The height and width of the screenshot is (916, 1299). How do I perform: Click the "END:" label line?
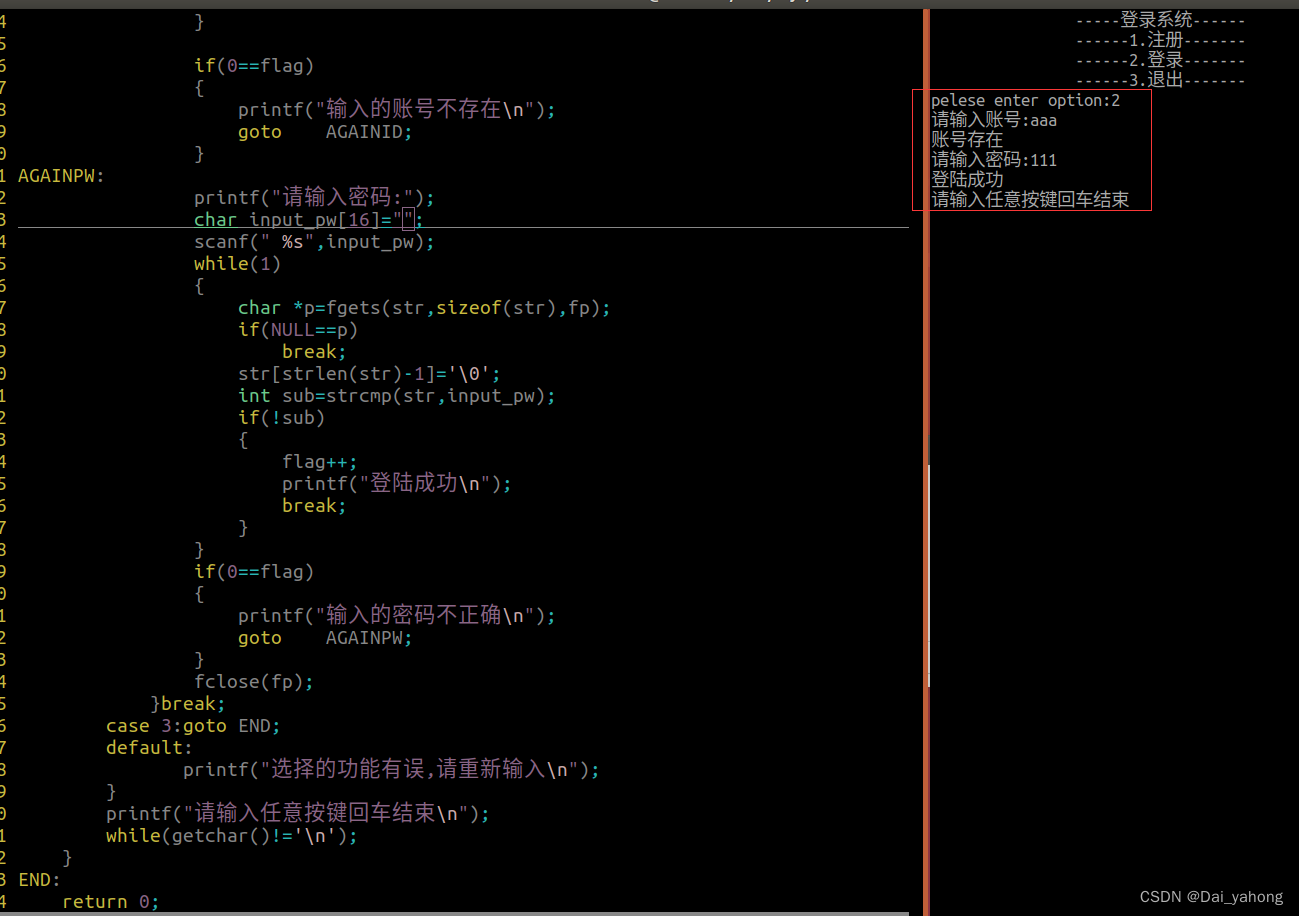click(39, 880)
